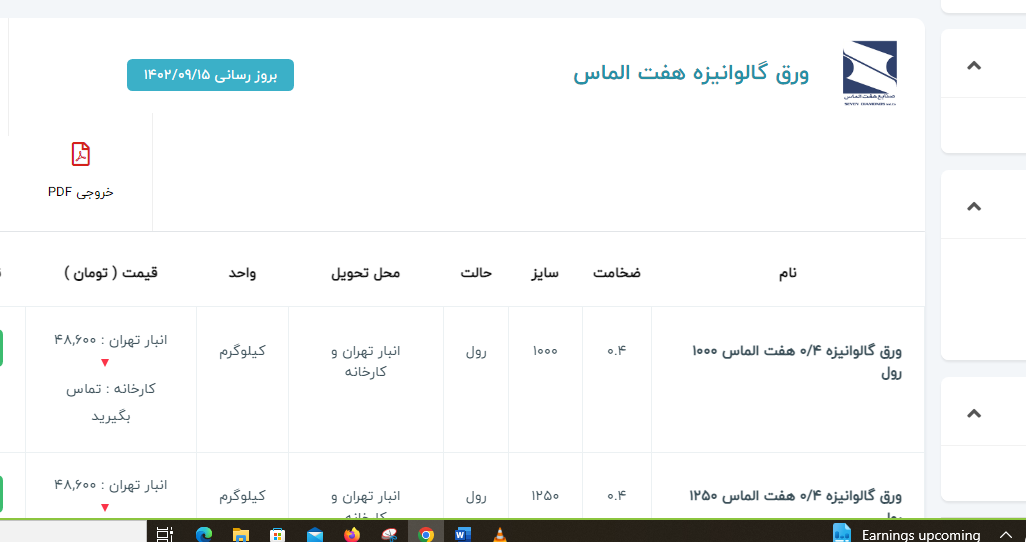1026x542 pixels.
Task: Click the Task View button
Action: (166, 534)
